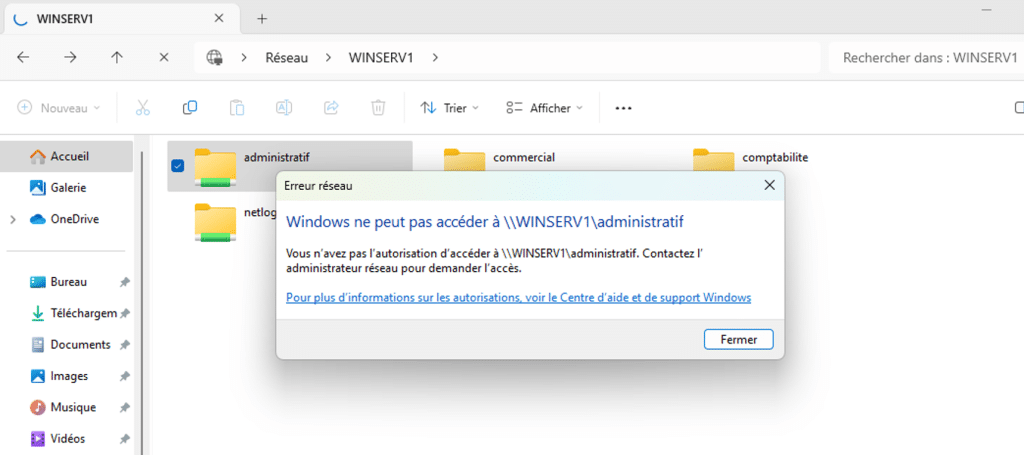The width and height of the screenshot is (1024, 455).
Task: Click the Share icon in toolbar
Action: (x=331, y=108)
